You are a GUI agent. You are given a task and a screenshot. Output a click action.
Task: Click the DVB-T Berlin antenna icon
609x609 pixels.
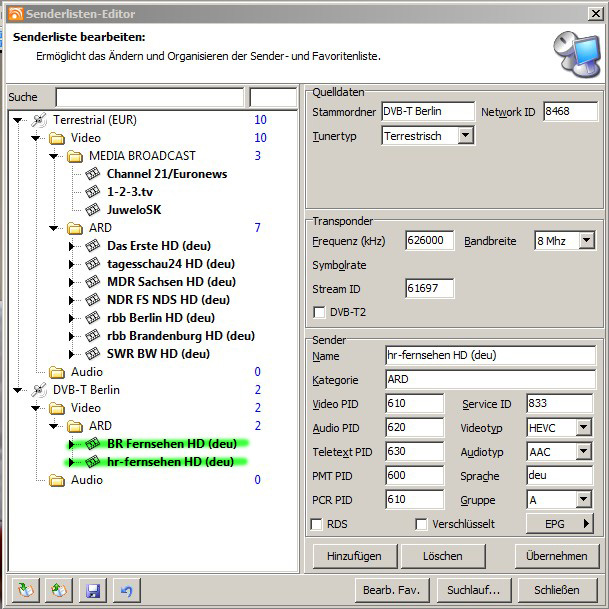[39, 390]
